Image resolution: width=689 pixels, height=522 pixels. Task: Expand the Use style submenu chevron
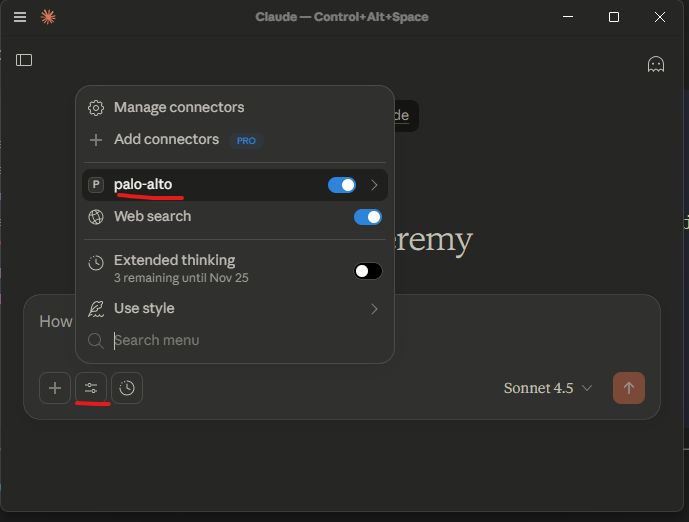[375, 309]
